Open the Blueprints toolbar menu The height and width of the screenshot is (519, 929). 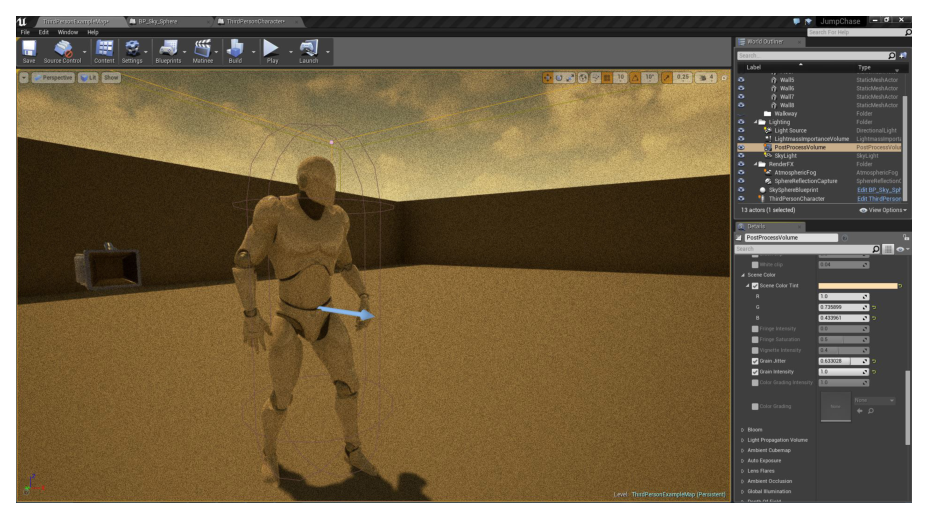point(168,52)
